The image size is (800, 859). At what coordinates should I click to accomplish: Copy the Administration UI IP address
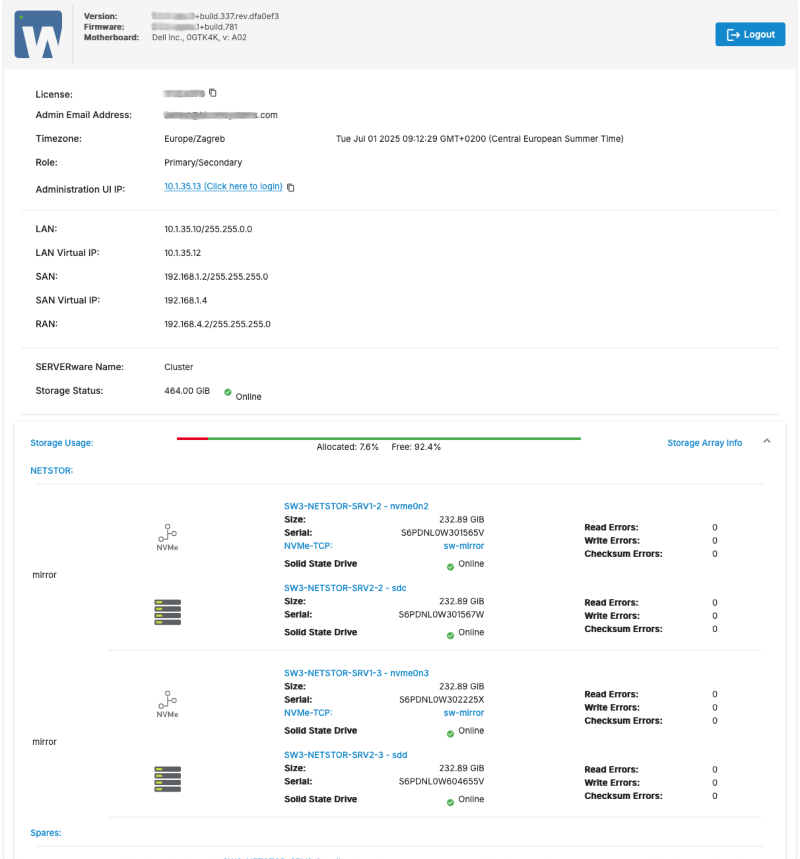click(x=291, y=187)
